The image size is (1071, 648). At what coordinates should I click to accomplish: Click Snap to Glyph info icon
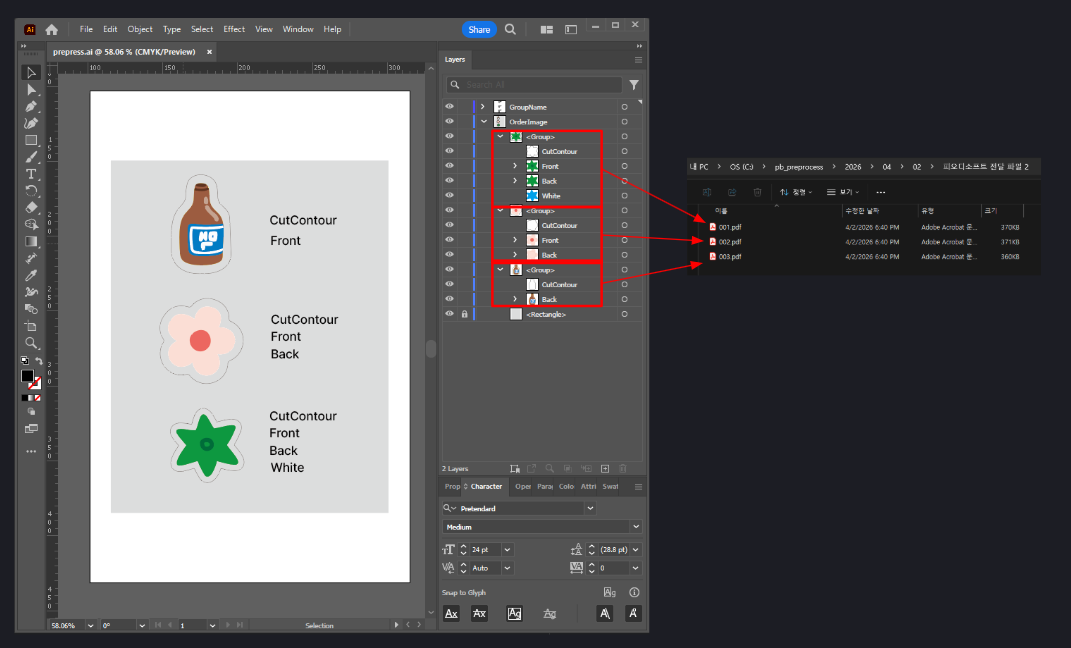[634, 592]
